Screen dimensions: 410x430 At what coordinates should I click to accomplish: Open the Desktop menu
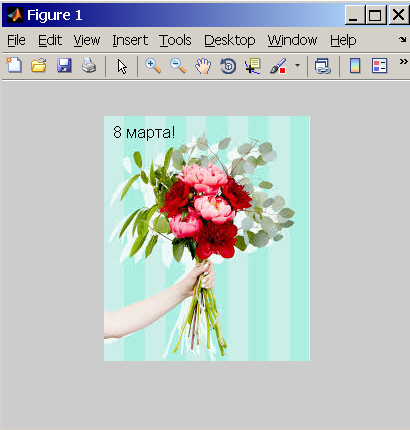pos(230,40)
